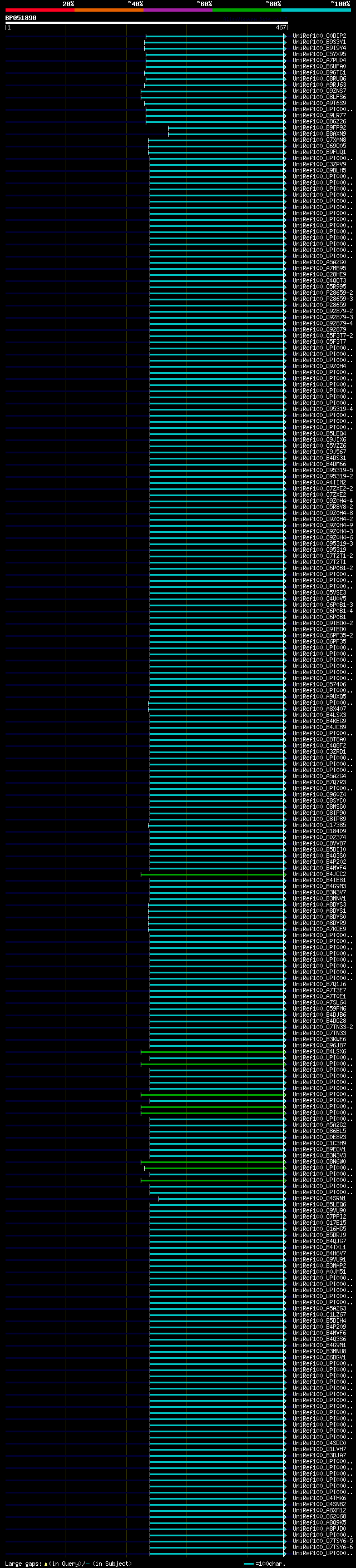
Task: Click the short alignment bar for UniRef100_B8AXN9
Action: click(227, 134)
